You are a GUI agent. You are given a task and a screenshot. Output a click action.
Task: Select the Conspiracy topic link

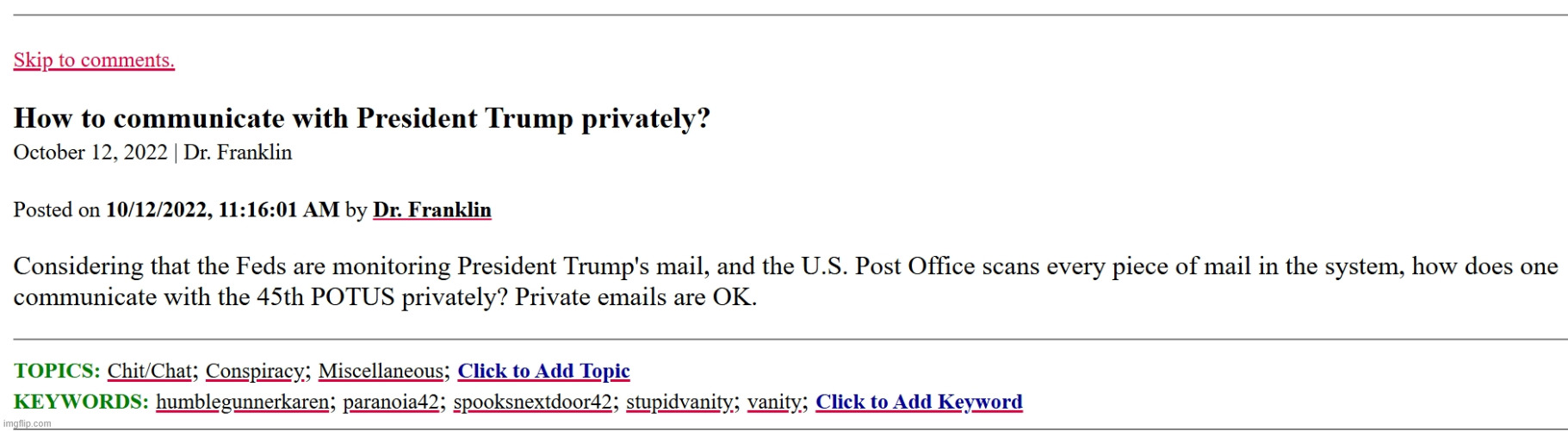254,372
